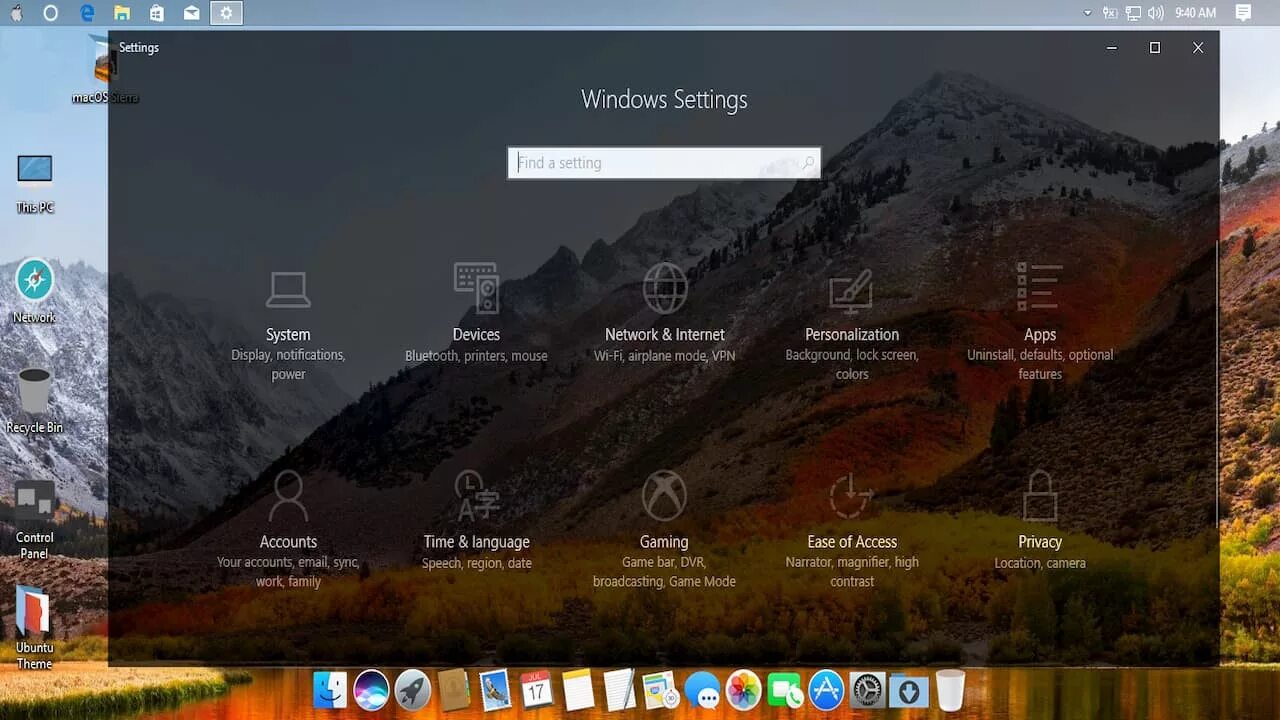1280x720 pixels.
Task: Maximize the Settings window
Action: [1155, 47]
